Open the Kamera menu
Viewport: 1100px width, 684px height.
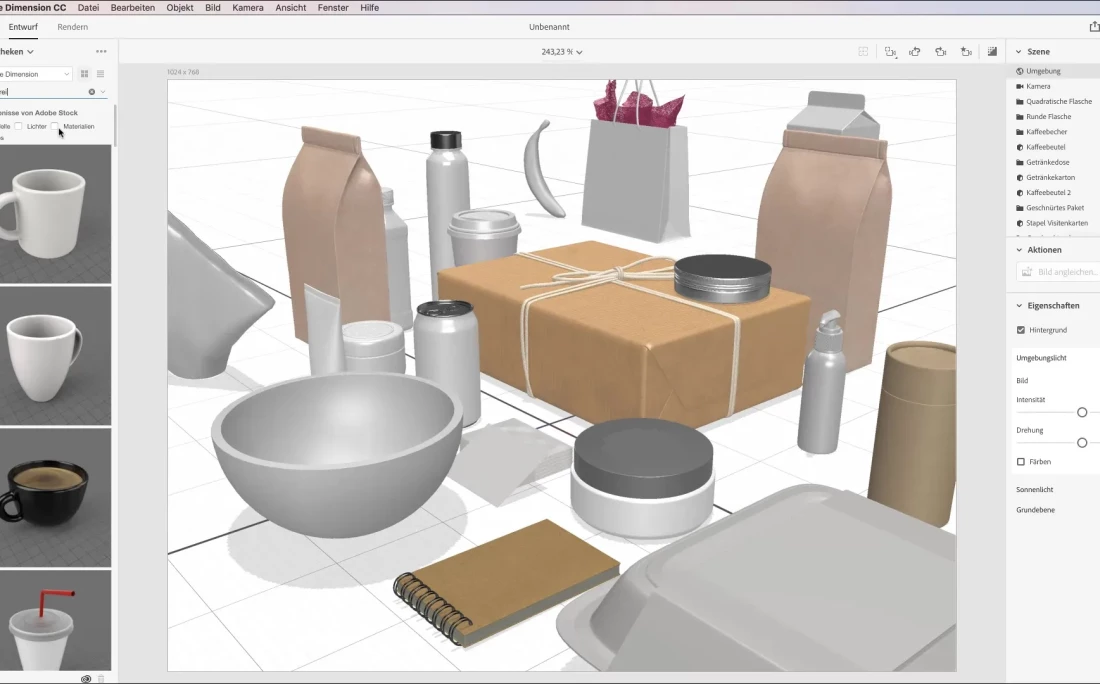pyautogui.click(x=247, y=7)
